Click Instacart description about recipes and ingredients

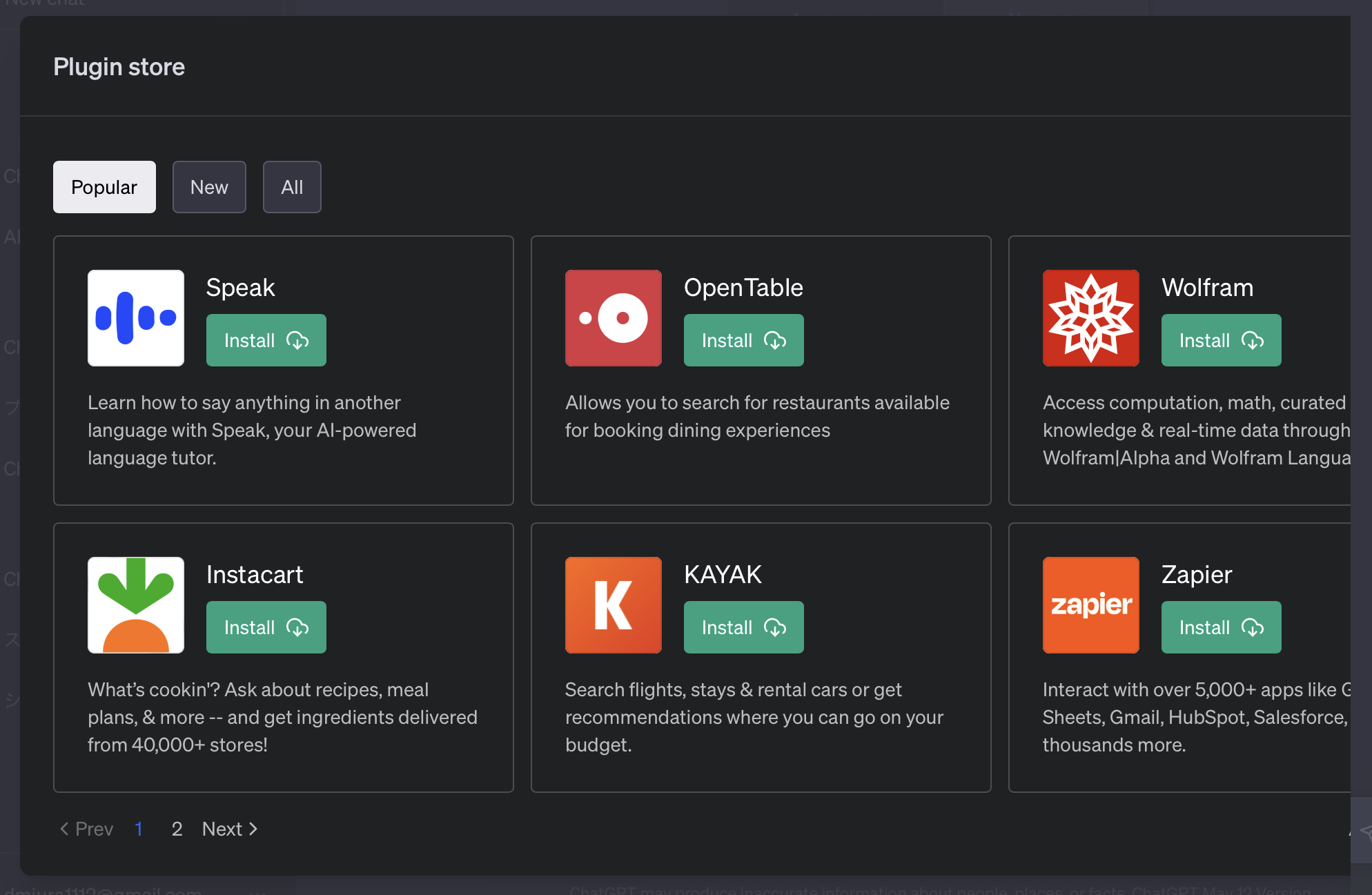click(282, 717)
